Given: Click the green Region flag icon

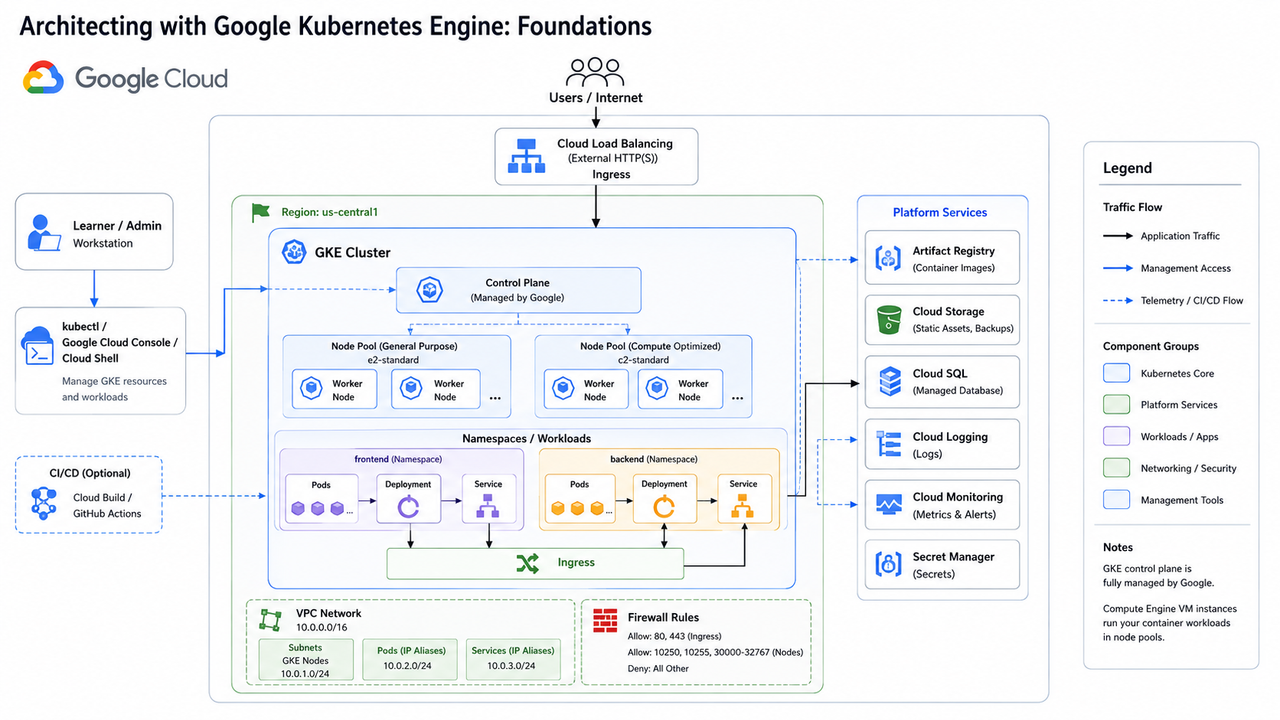Looking at the screenshot, I should [x=261, y=212].
